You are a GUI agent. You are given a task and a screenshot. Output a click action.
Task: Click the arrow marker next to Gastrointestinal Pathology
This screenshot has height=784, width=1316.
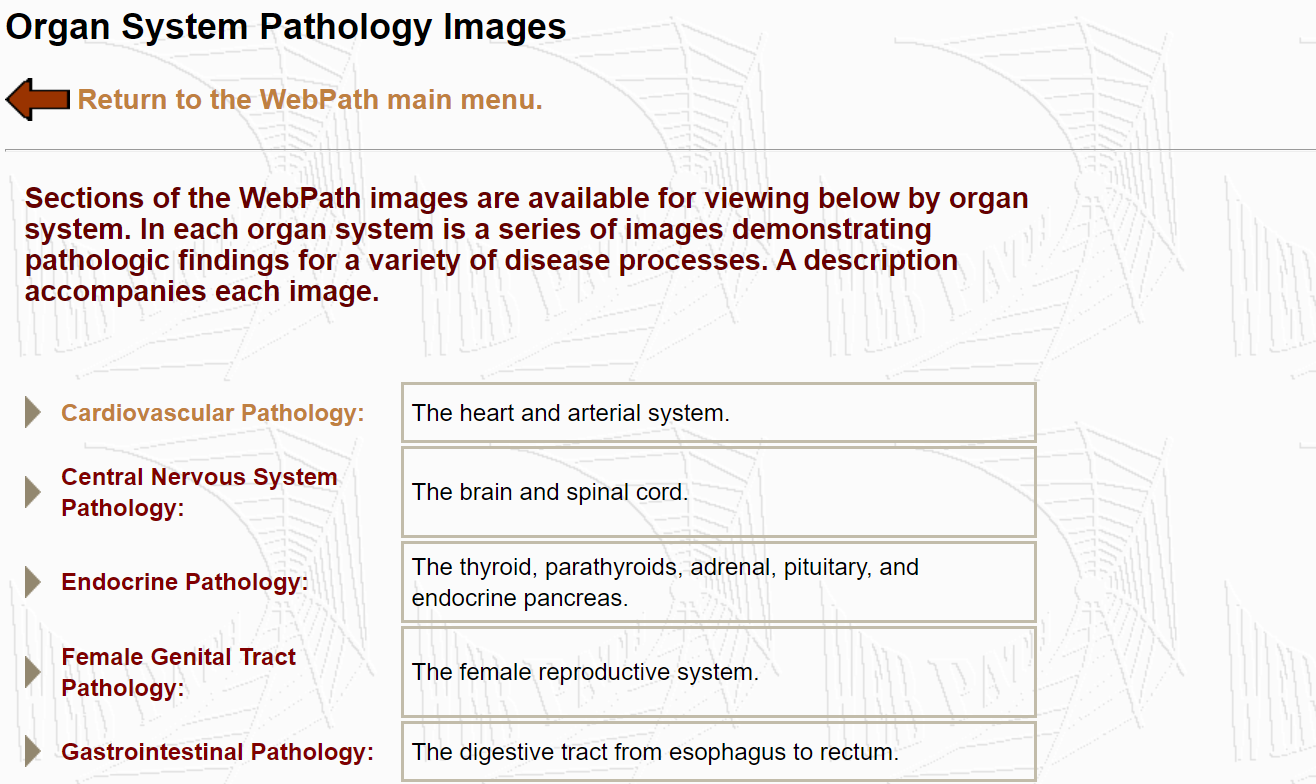click(30, 749)
